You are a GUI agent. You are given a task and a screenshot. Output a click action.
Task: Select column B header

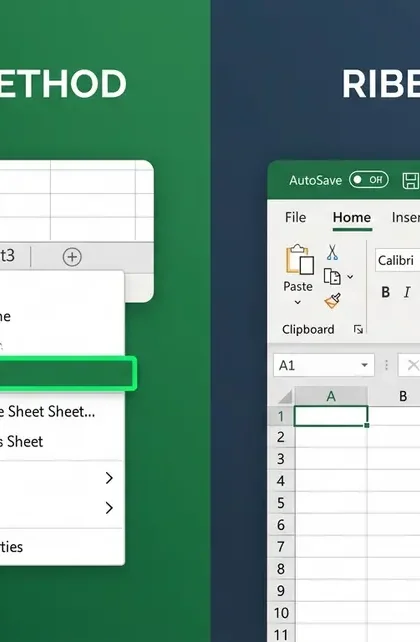(403, 396)
